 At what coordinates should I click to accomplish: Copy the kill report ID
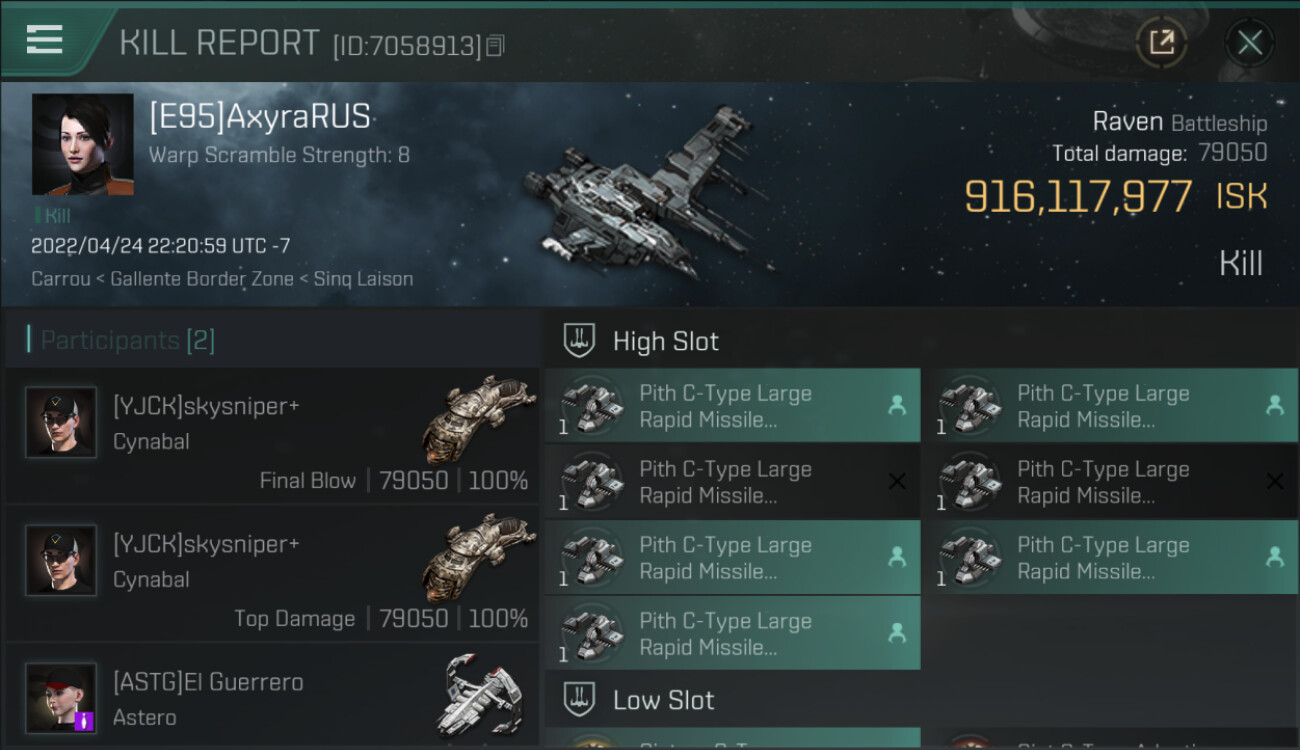pyautogui.click(x=496, y=46)
